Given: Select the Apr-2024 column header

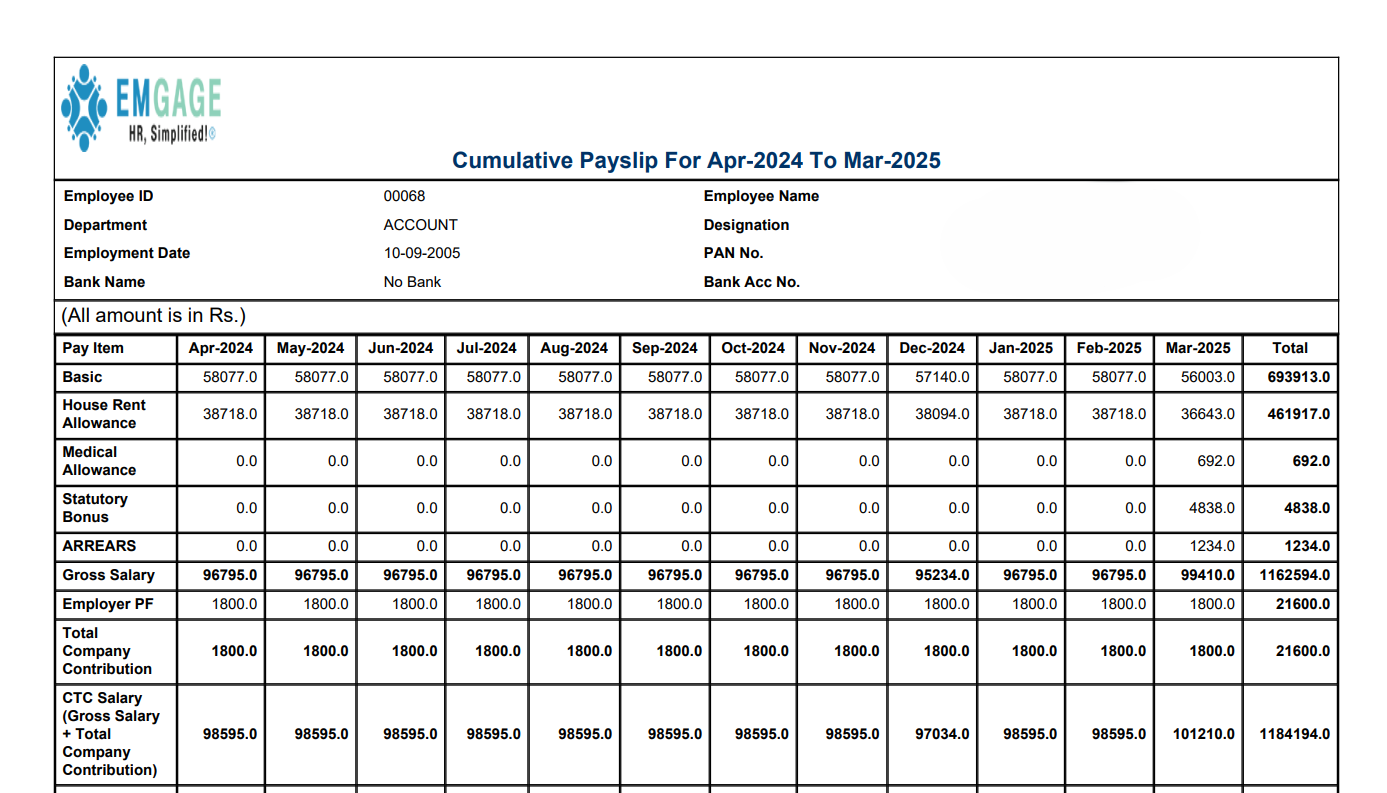Looking at the screenshot, I should (222, 348).
